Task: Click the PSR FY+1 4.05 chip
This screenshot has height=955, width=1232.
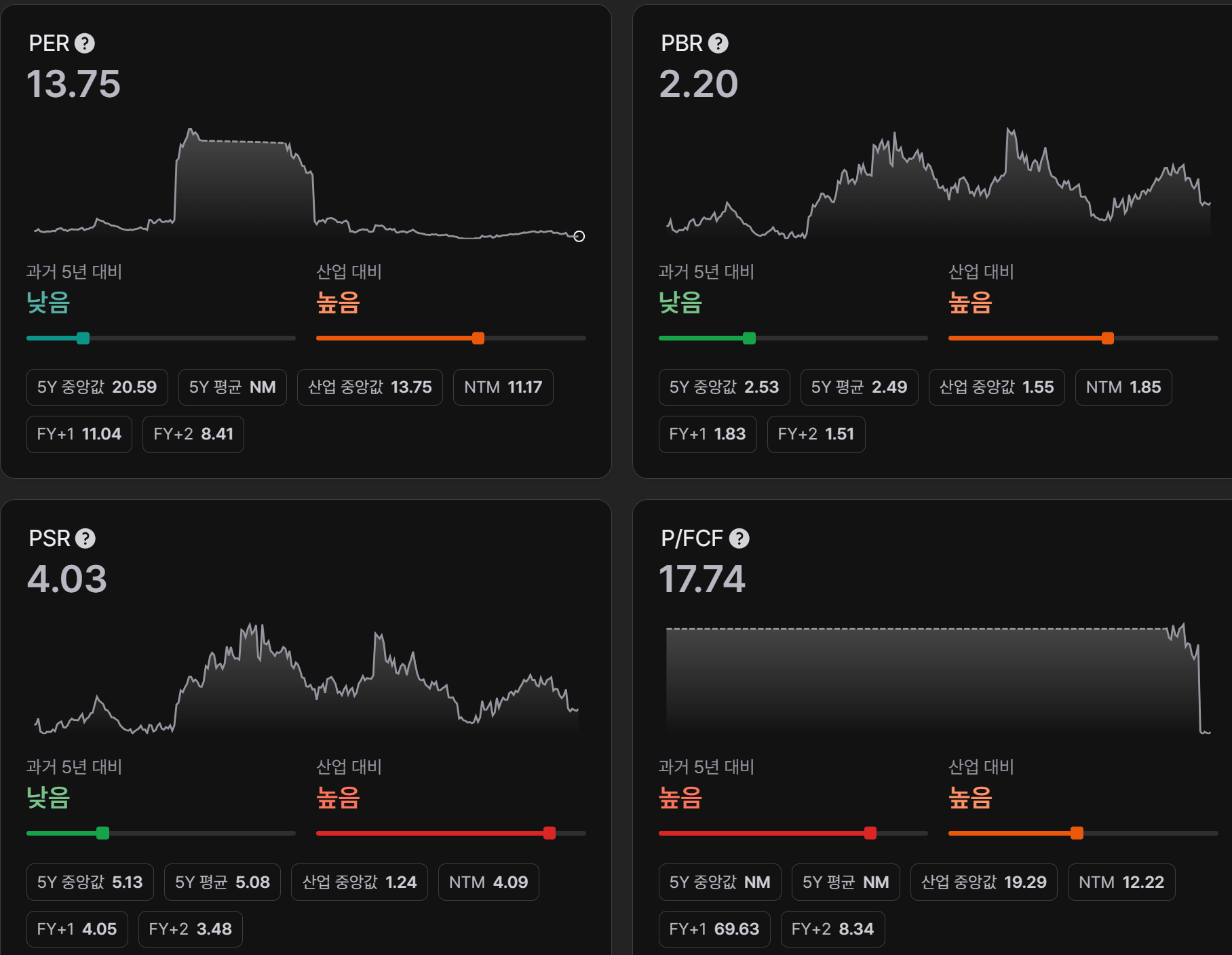Action: click(77, 929)
